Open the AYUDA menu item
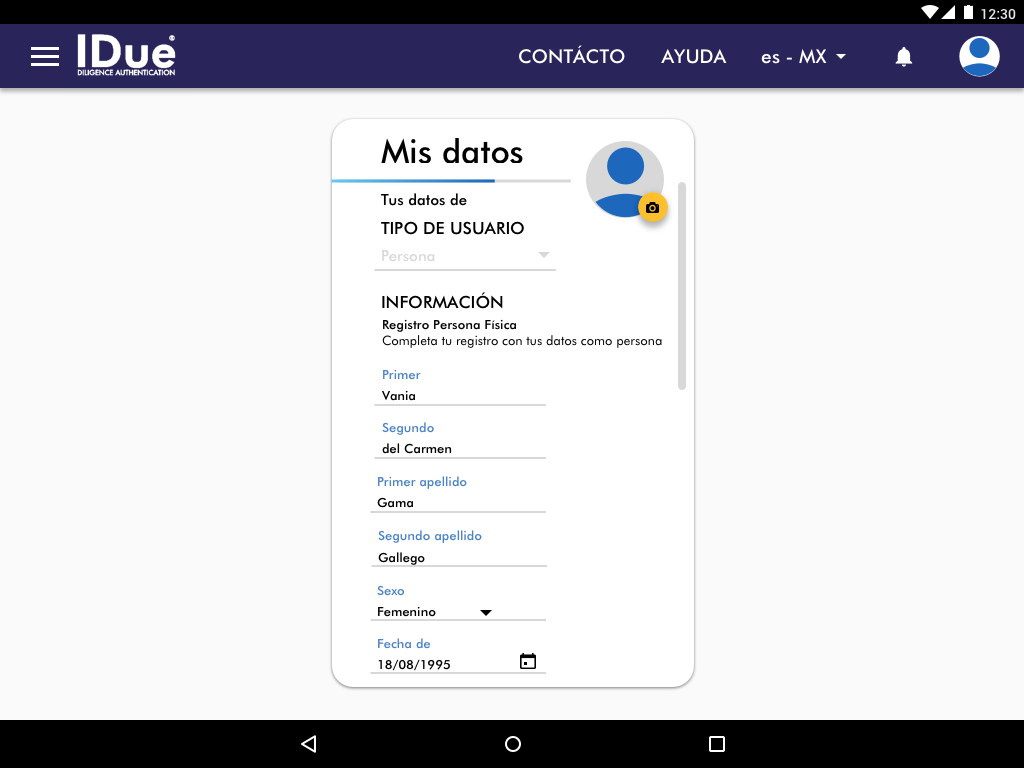Screen dimensions: 1024x768 (x=693, y=57)
